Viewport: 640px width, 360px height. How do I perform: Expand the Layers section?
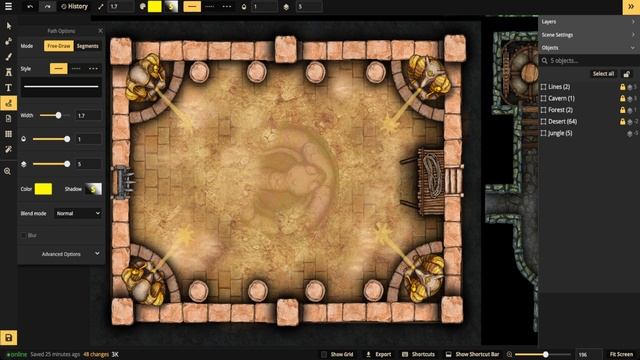tap(589, 22)
